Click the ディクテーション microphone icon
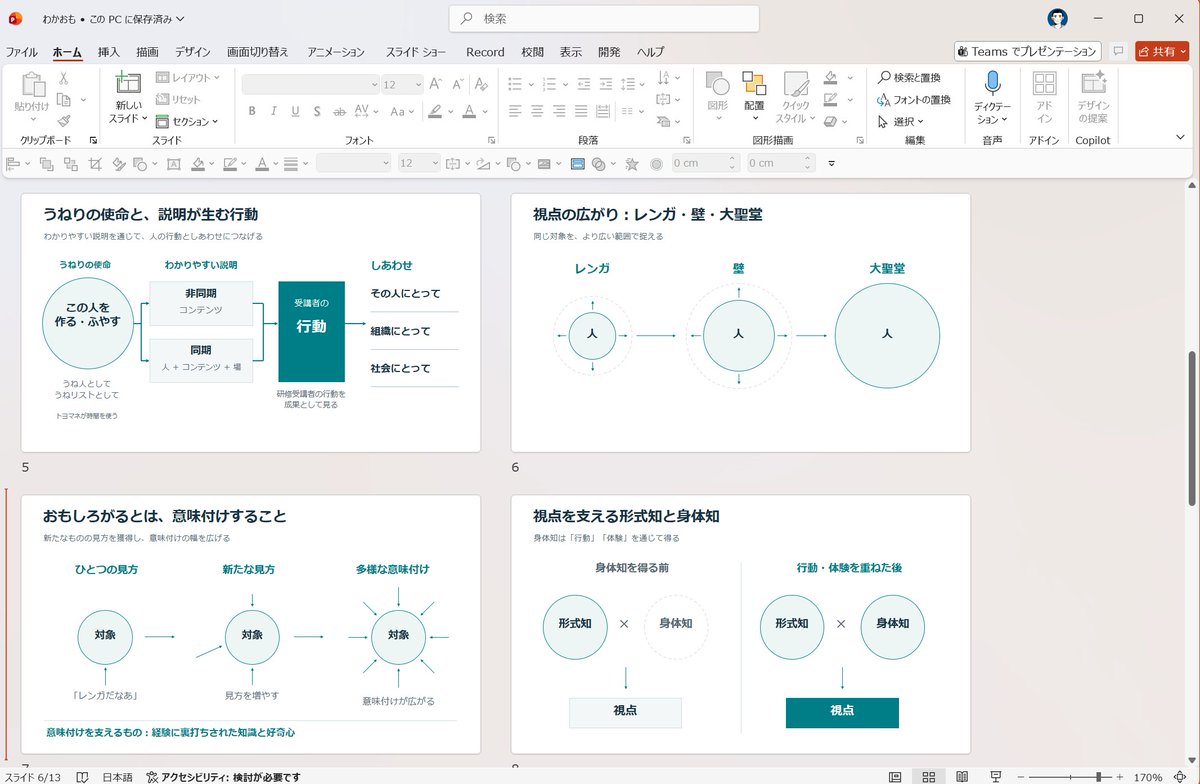 [x=992, y=85]
